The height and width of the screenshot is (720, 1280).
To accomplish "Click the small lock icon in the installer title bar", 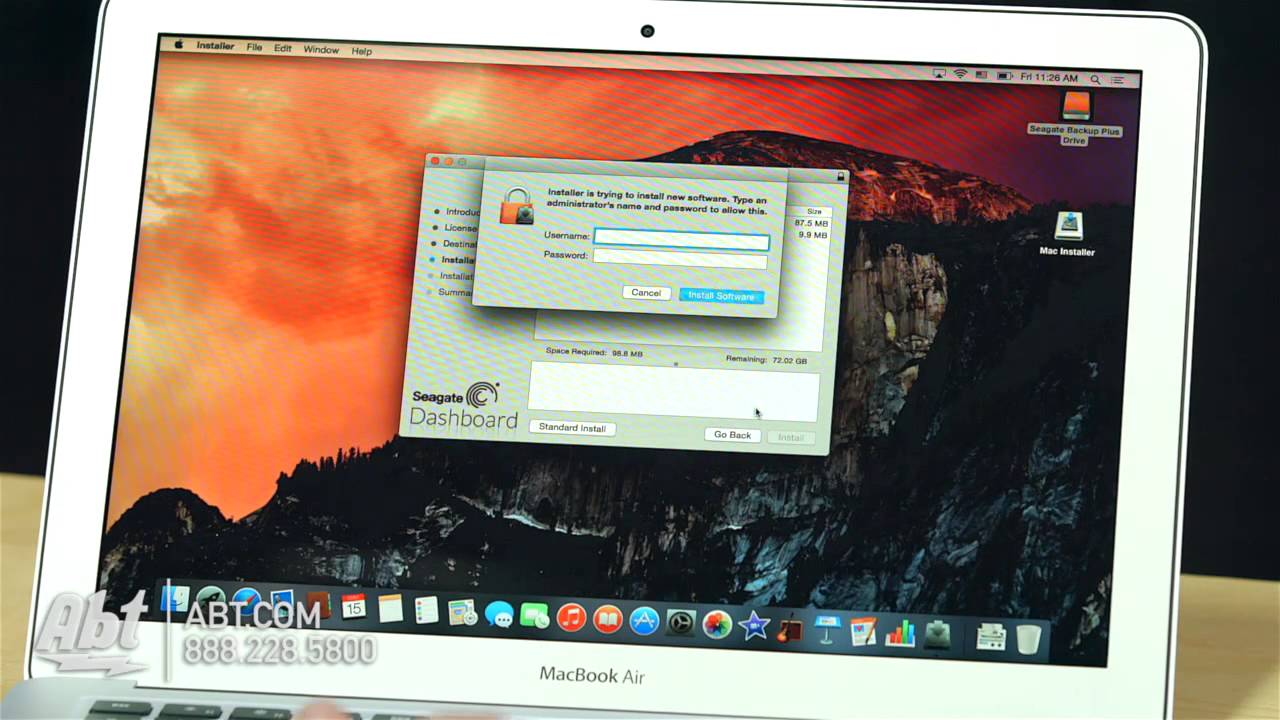I will click(x=840, y=177).
